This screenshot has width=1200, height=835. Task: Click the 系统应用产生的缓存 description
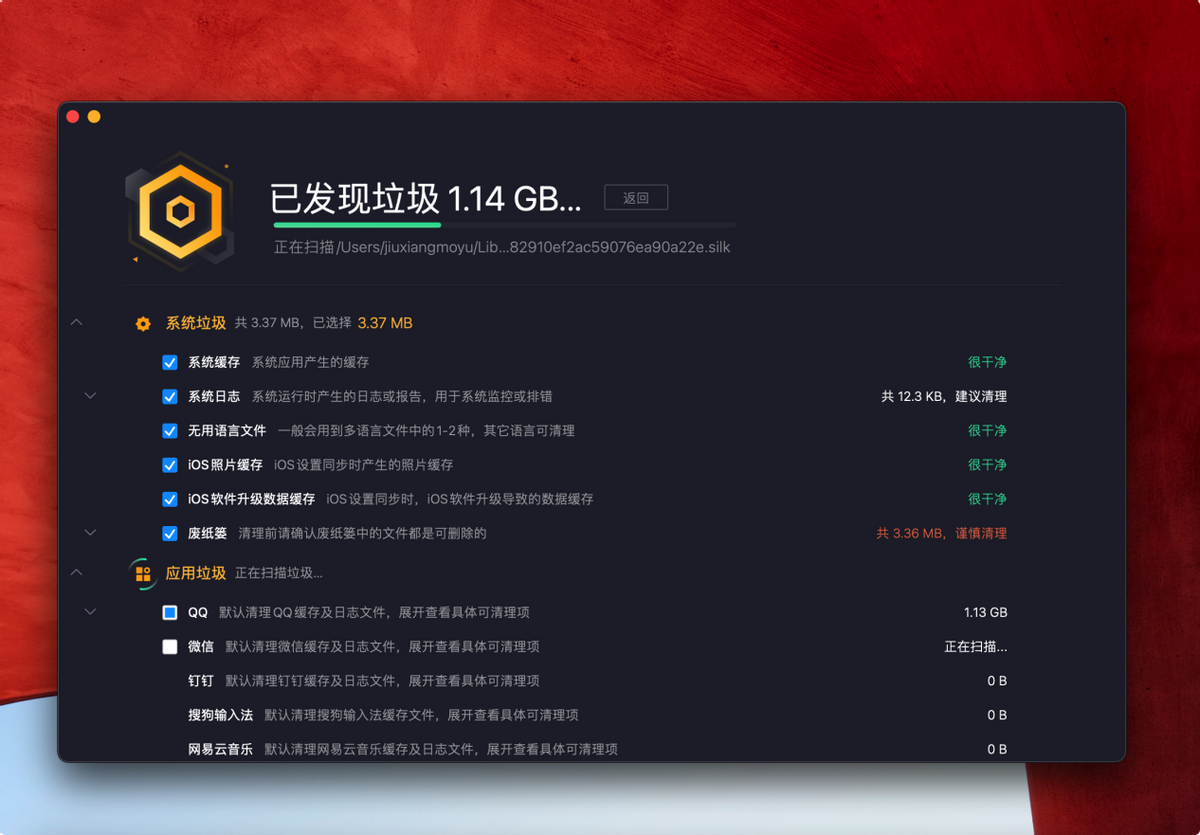click(x=310, y=362)
